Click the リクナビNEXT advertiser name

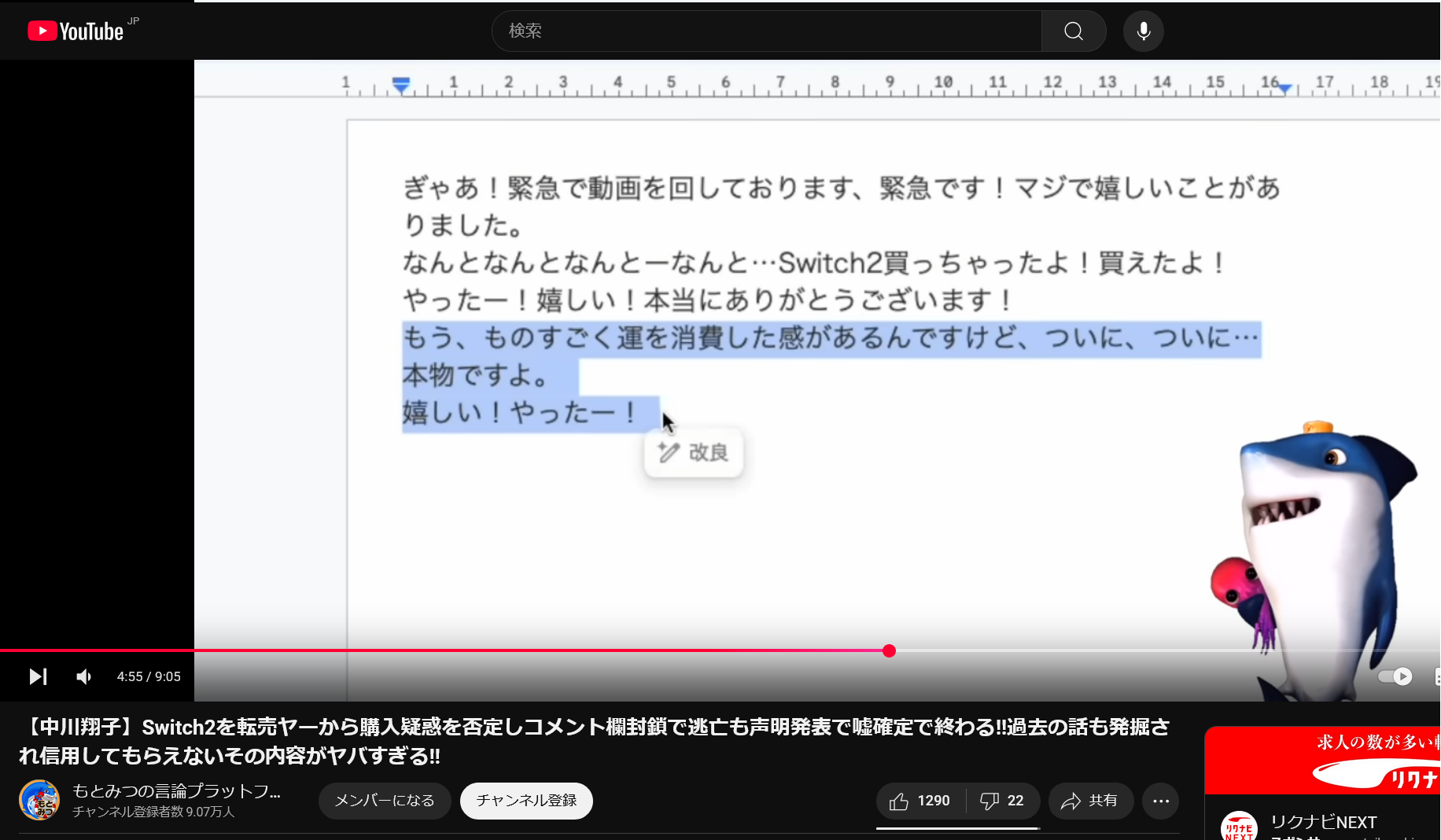1324,822
